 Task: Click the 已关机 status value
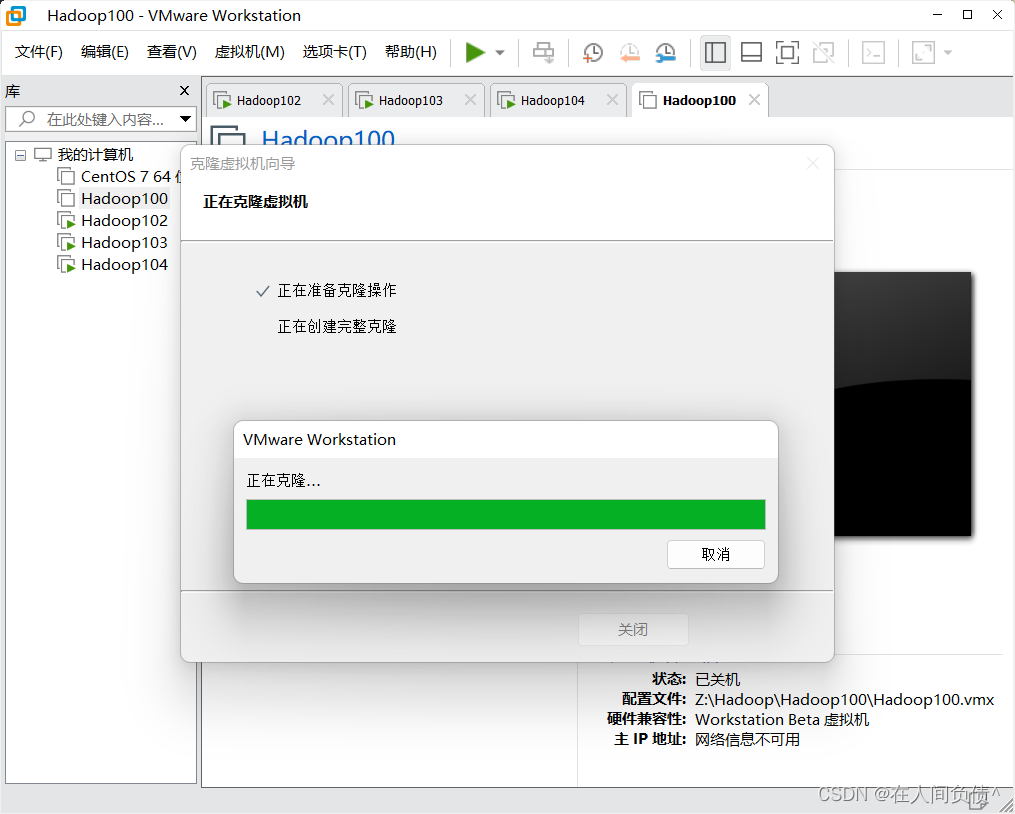tap(717, 679)
